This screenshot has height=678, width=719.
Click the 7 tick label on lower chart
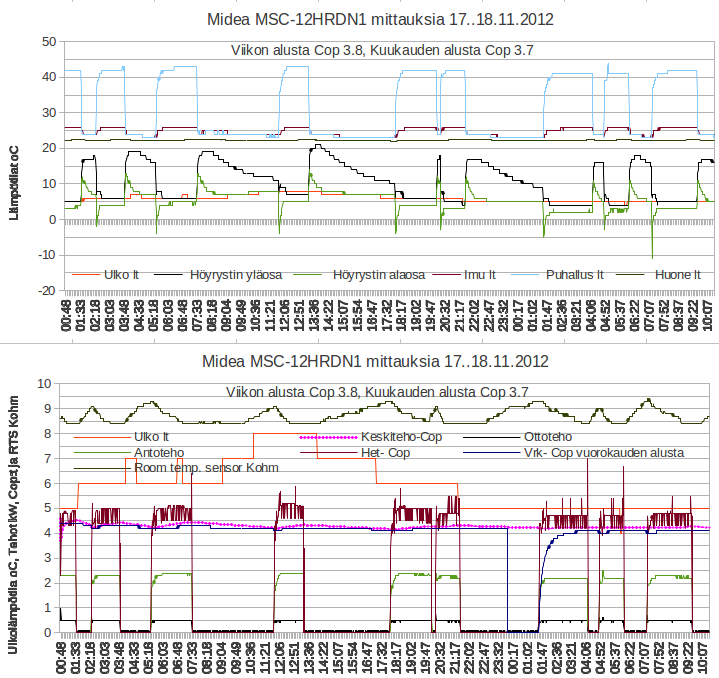pos(48,458)
